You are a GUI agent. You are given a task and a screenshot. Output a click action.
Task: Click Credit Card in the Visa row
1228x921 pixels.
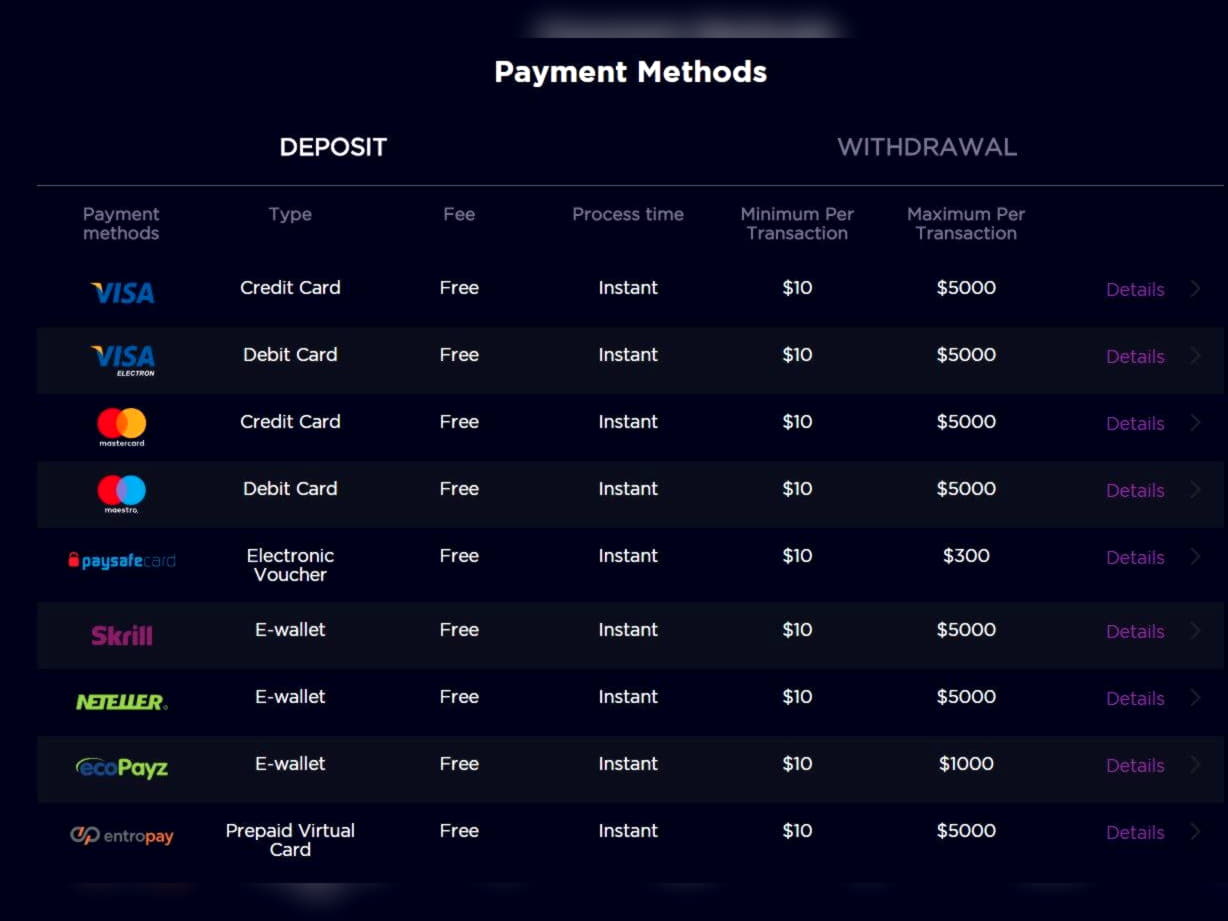(290, 288)
